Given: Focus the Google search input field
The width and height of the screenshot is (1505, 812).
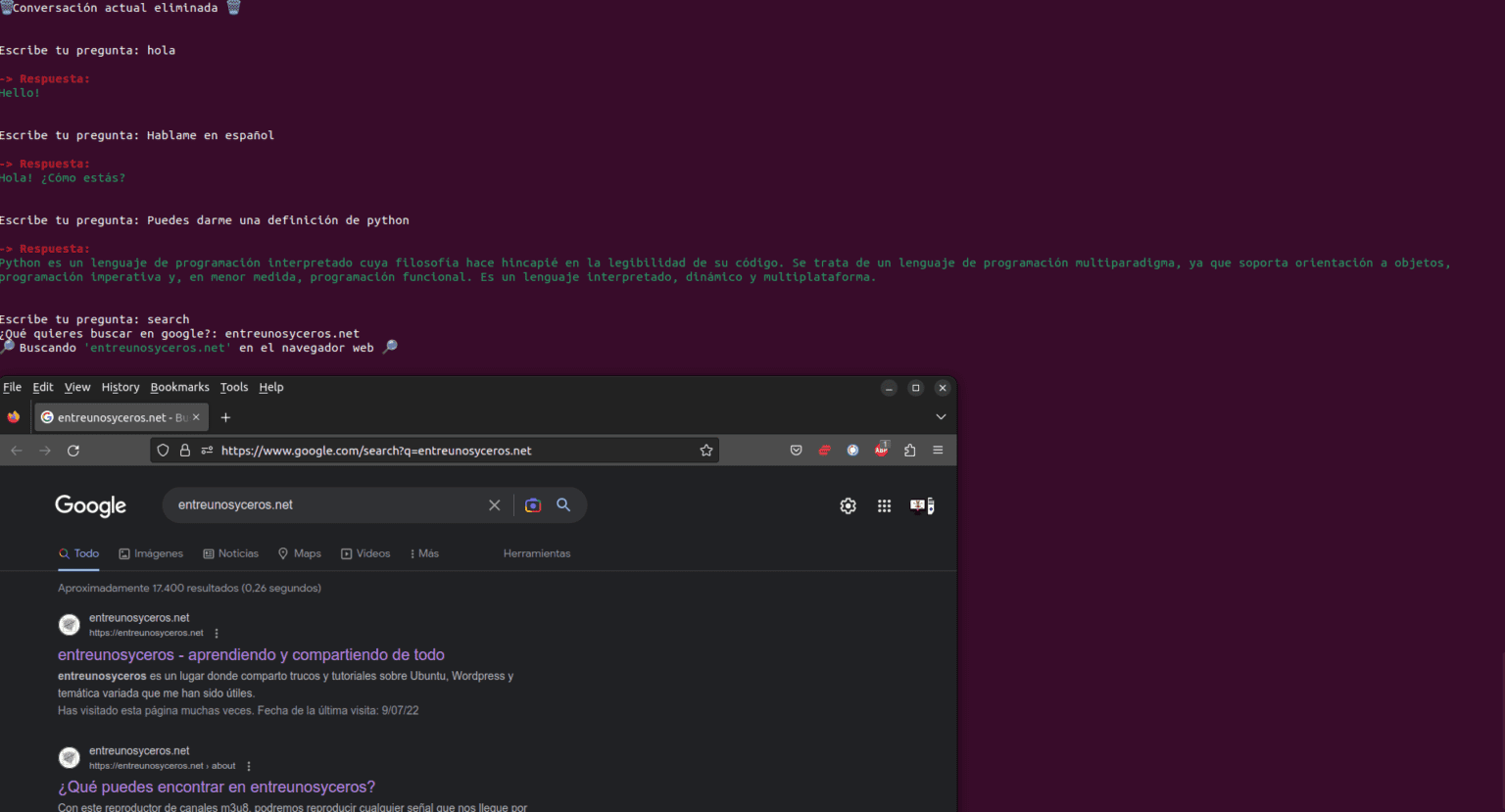Looking at the screenshot, I should [x=328, y=505].
